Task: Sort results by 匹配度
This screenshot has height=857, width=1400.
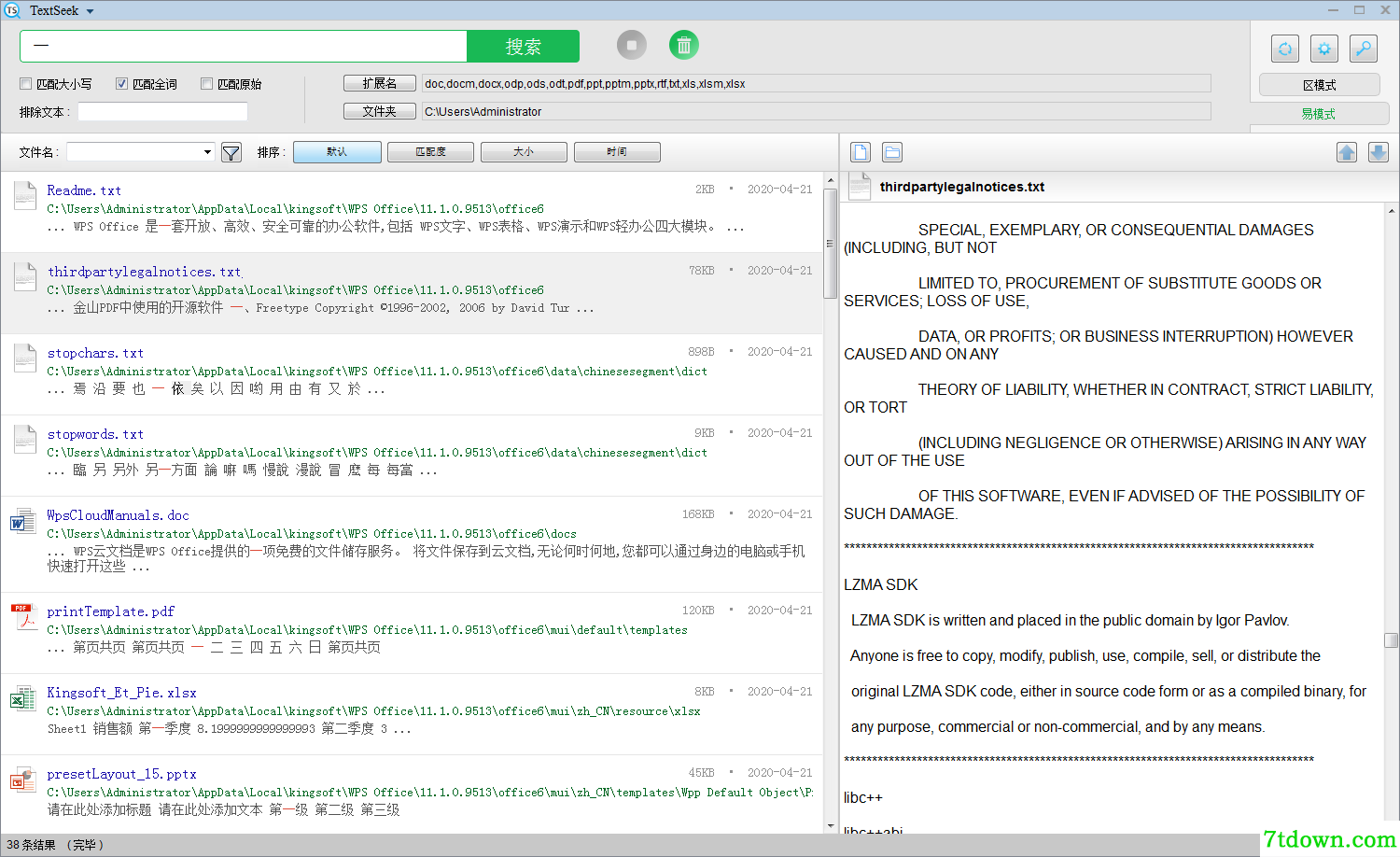Action: point(430,152)
